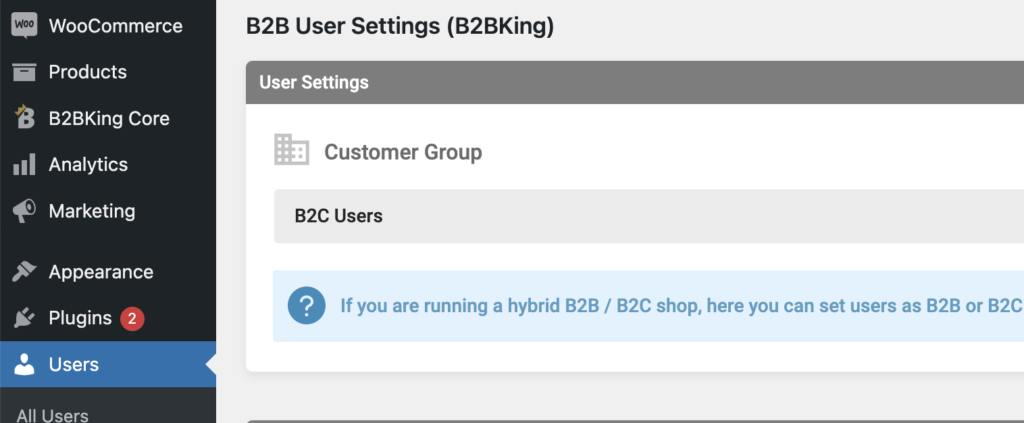Click the Products archive box icon

(x=24, y=72)
